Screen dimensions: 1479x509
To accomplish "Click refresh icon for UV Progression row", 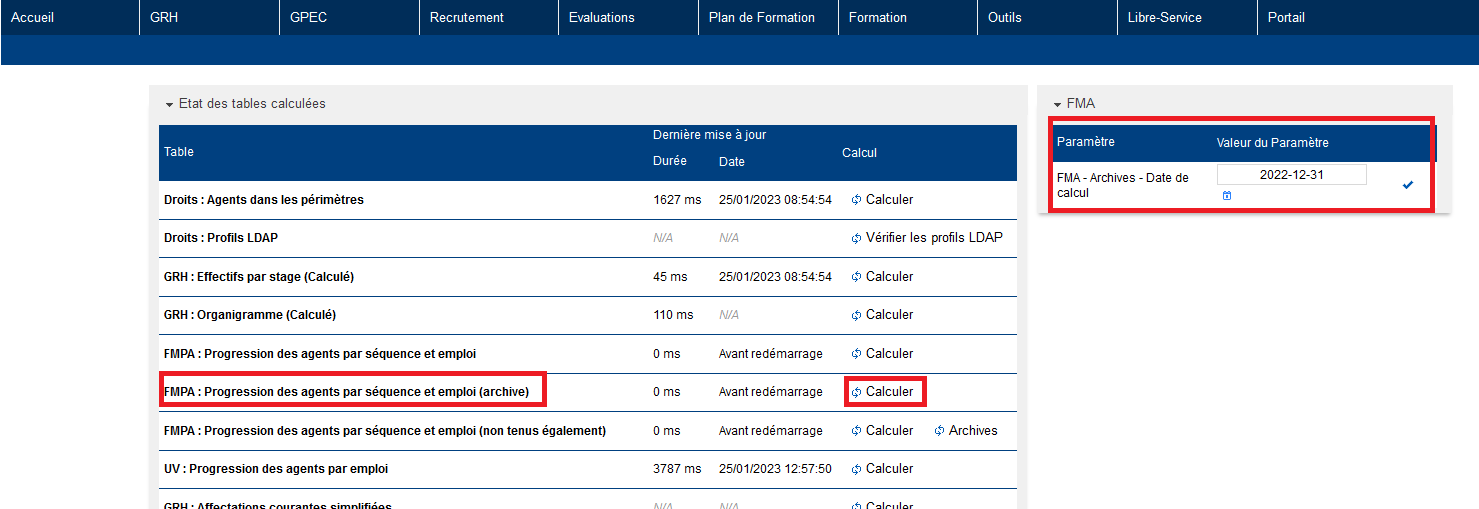I will [x=856, y=469].
